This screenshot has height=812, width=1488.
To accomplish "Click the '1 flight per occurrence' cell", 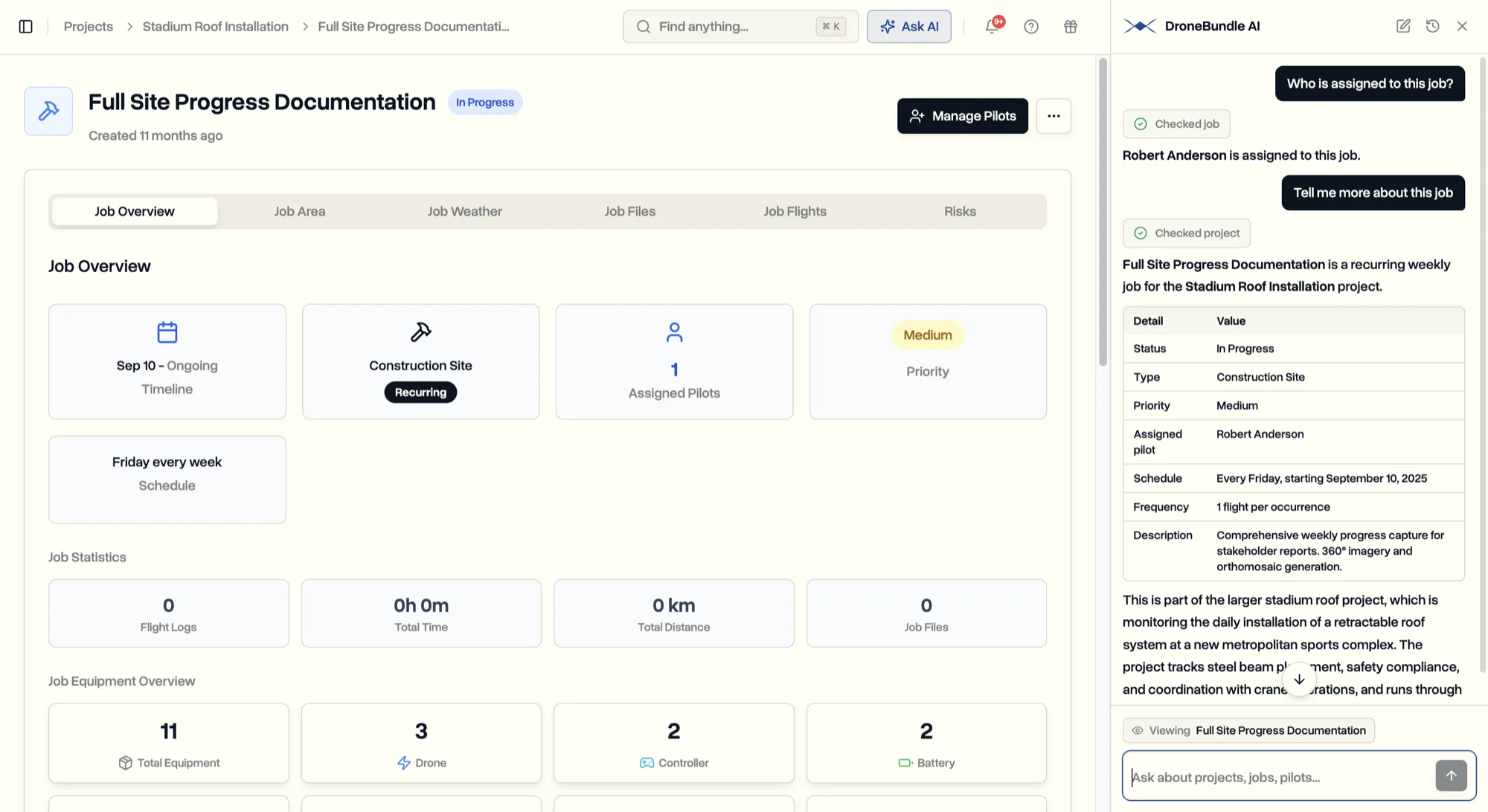I will 1274,507.
